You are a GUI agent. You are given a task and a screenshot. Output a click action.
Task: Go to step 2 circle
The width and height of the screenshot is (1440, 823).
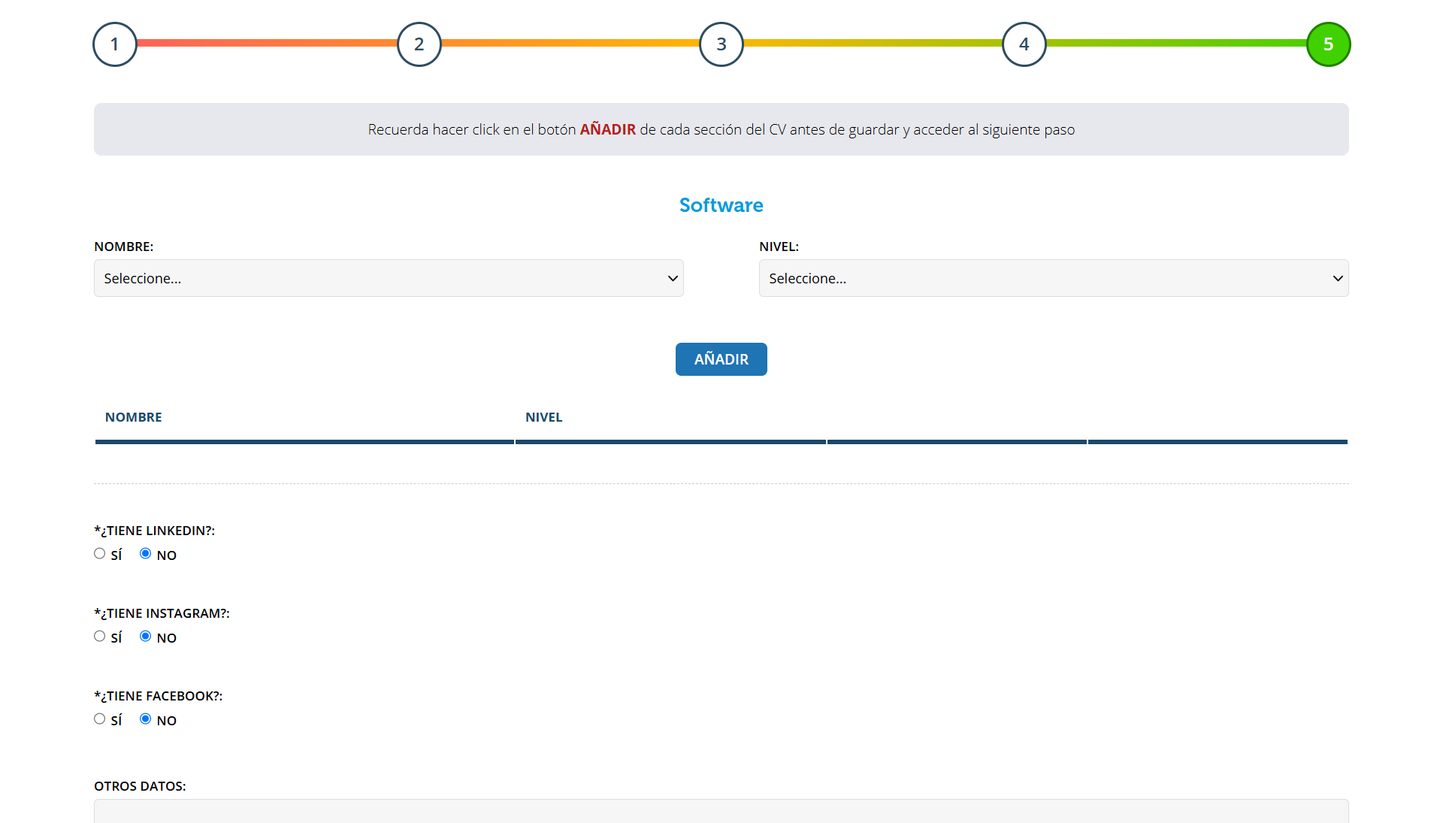click(x=419, y=44)
